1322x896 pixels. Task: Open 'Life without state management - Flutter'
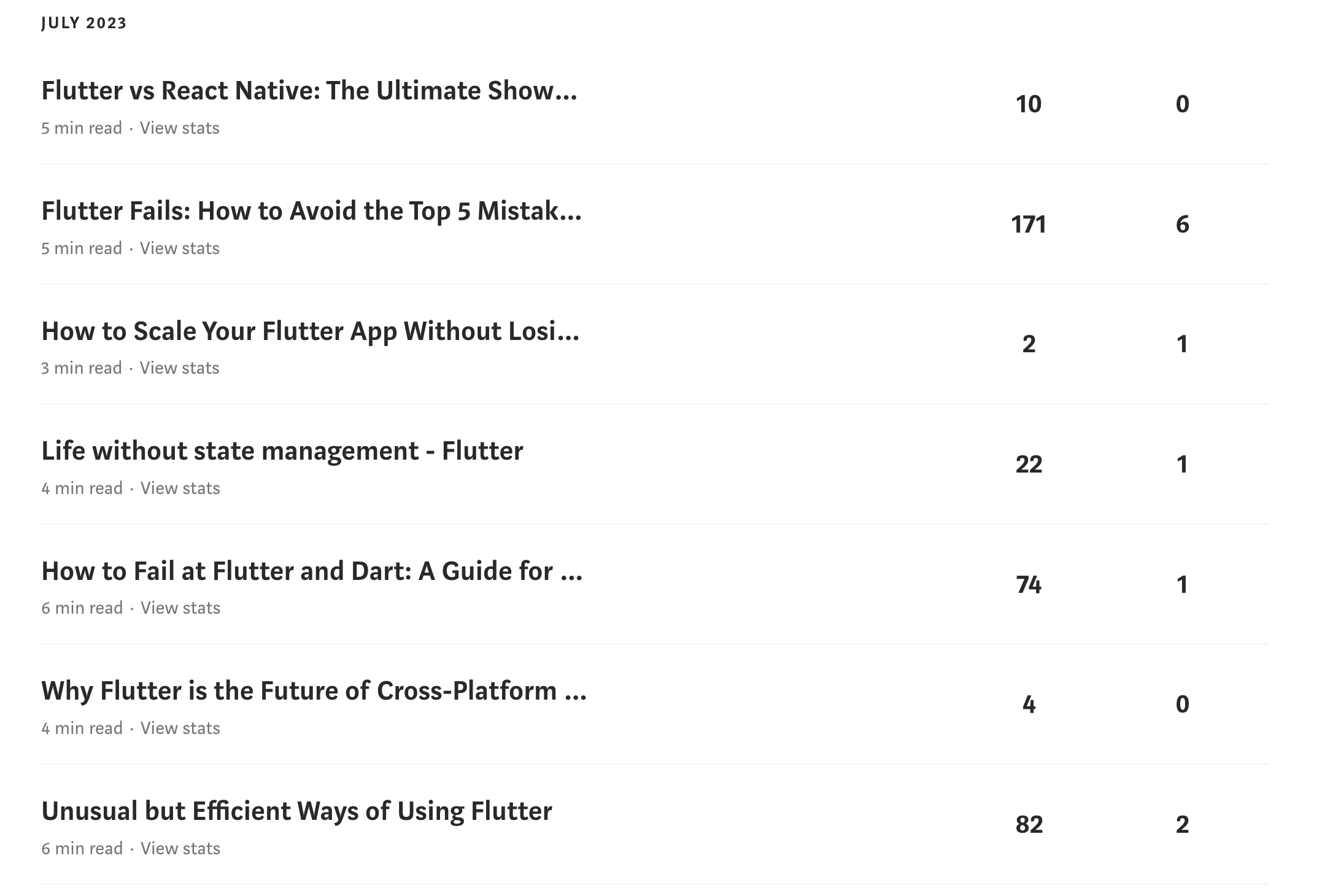pos(282,451)
